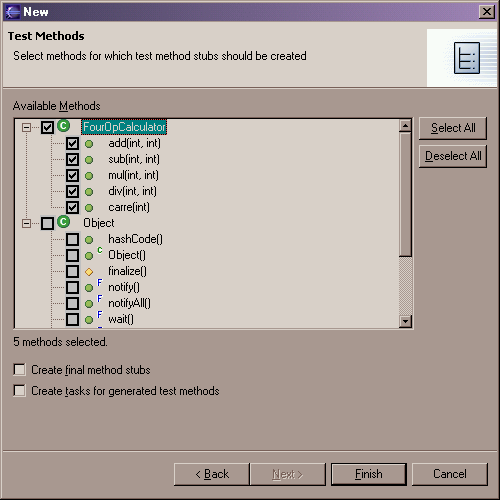The height and width of the screenshot is (500, 500).
Task: Uncheck the sub(int, int) method checkbox
Action: point(72,159)
